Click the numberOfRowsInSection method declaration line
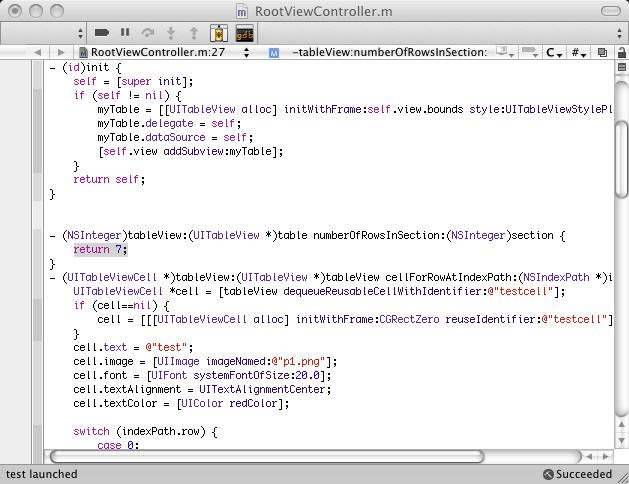 (x=308, y=235)
